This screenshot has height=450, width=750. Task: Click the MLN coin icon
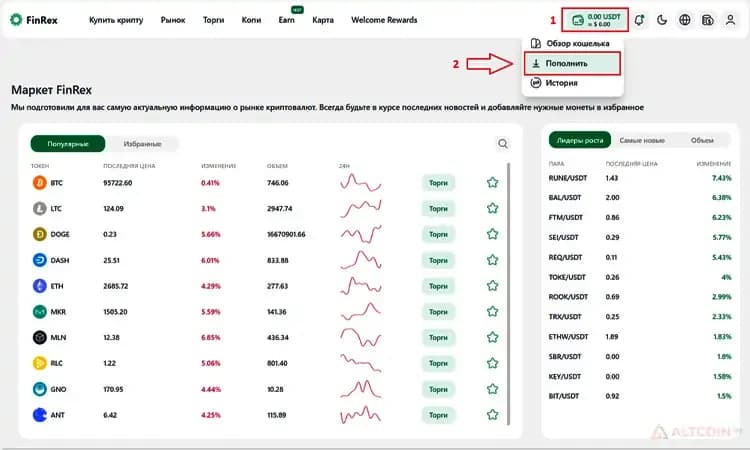pyautogui.click(x=39, y=338)
